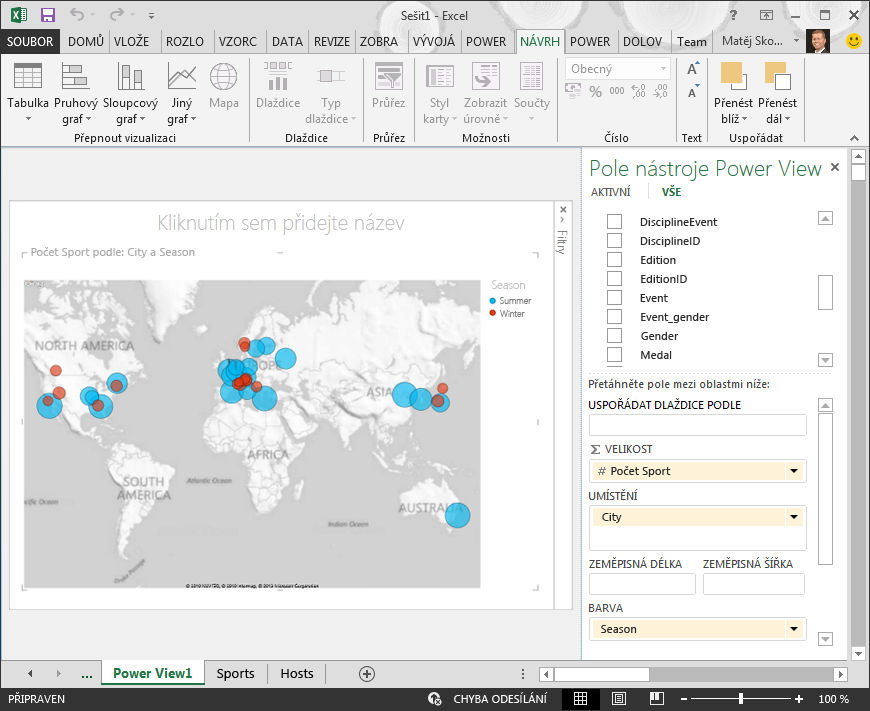This screenshot has height=711, width=870.
Task: Switch the visualization to Tabulka
Action: pos(28,93)
